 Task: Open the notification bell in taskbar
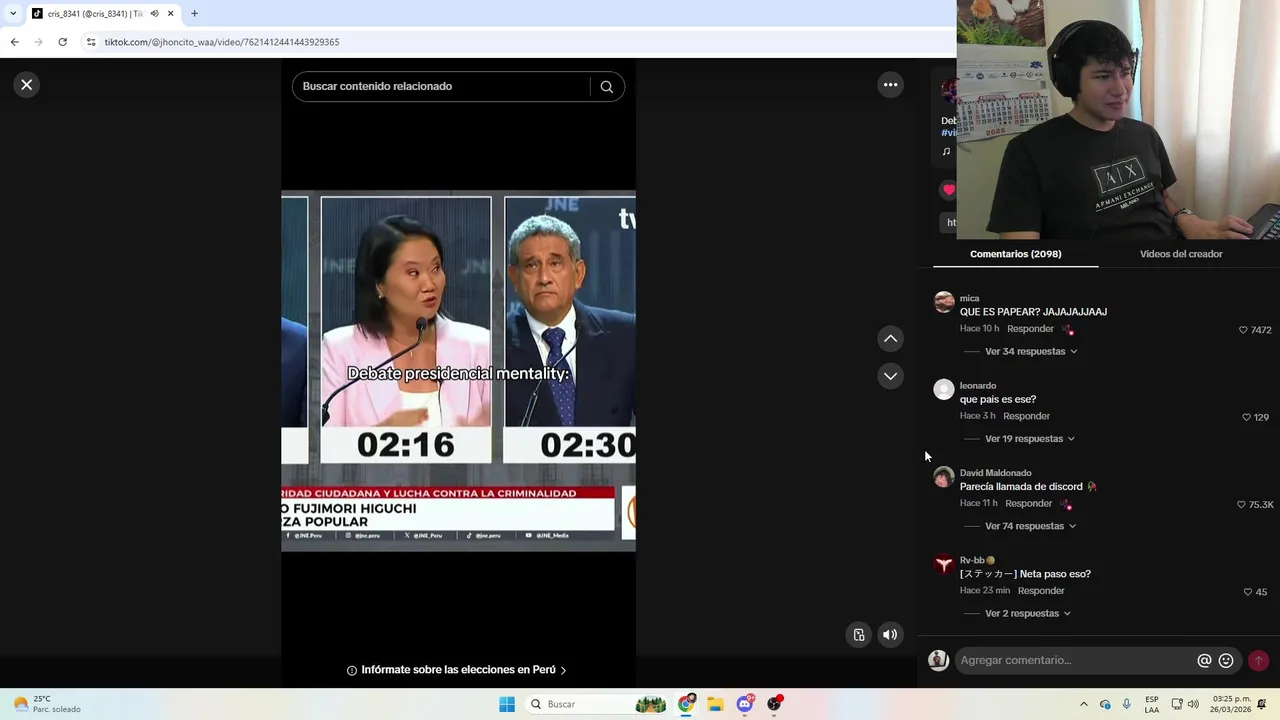(x=1262, y=704)
